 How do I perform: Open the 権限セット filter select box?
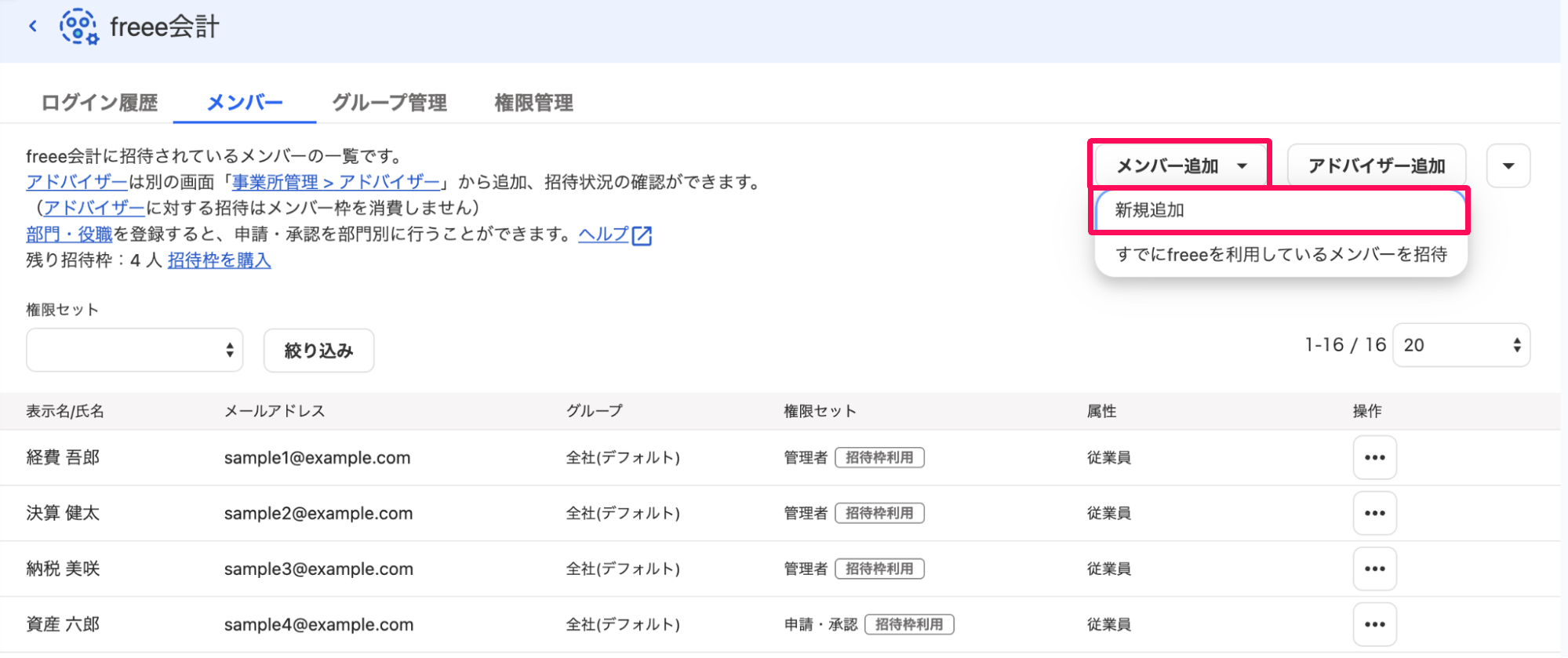pyautogui.click(x=135, y=350)
